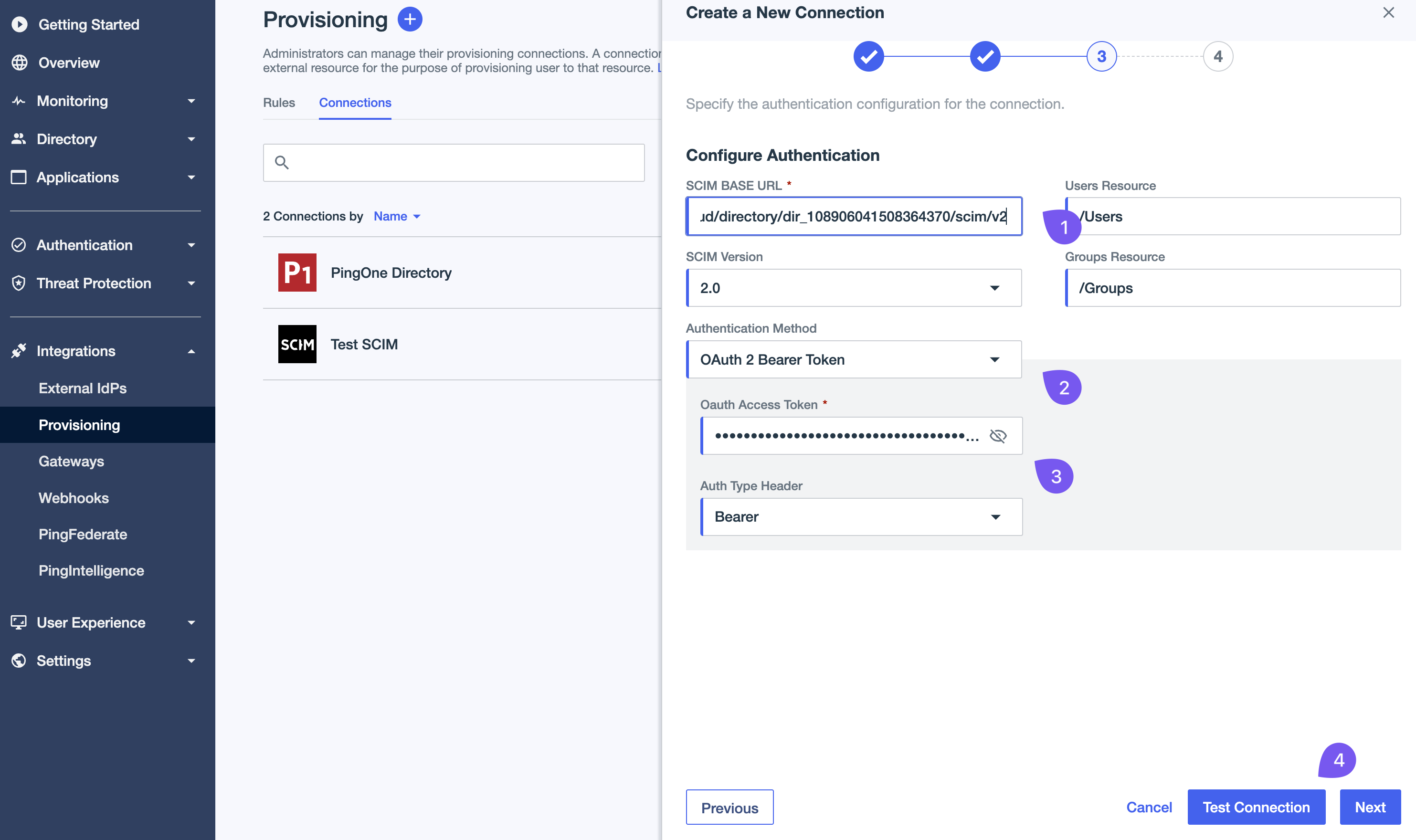Viewport: 1416px width, 840px height.
Task: Click the plus icon beside Provisioning
Action: click(409, 19)
